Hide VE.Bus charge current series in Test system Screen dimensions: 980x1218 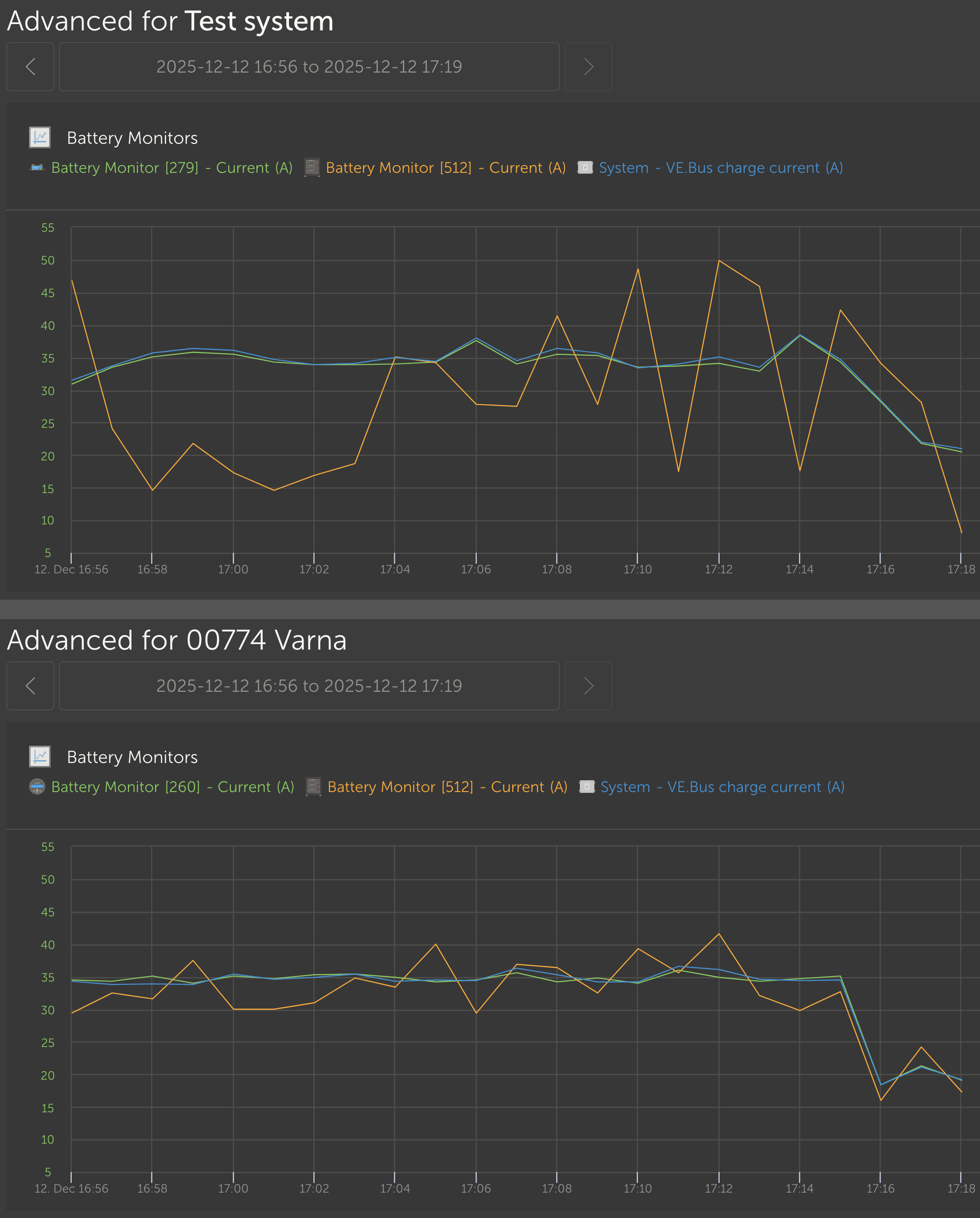point(720,168)
